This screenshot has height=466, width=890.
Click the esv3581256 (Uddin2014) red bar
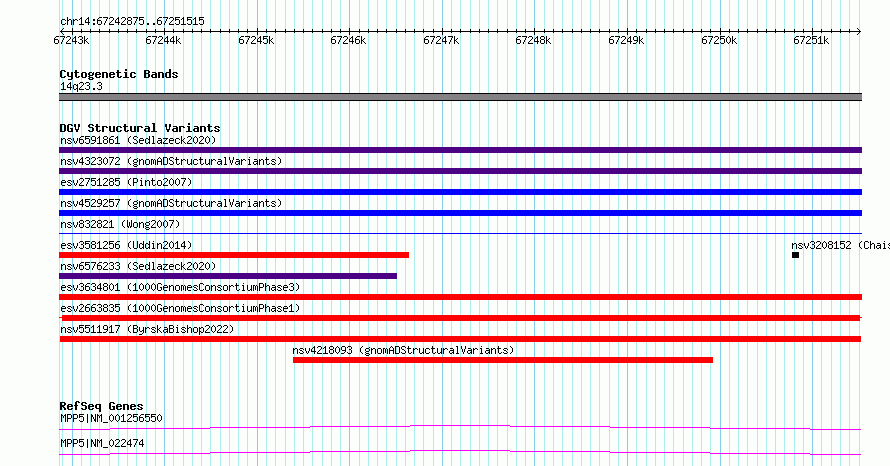[234, 255]
